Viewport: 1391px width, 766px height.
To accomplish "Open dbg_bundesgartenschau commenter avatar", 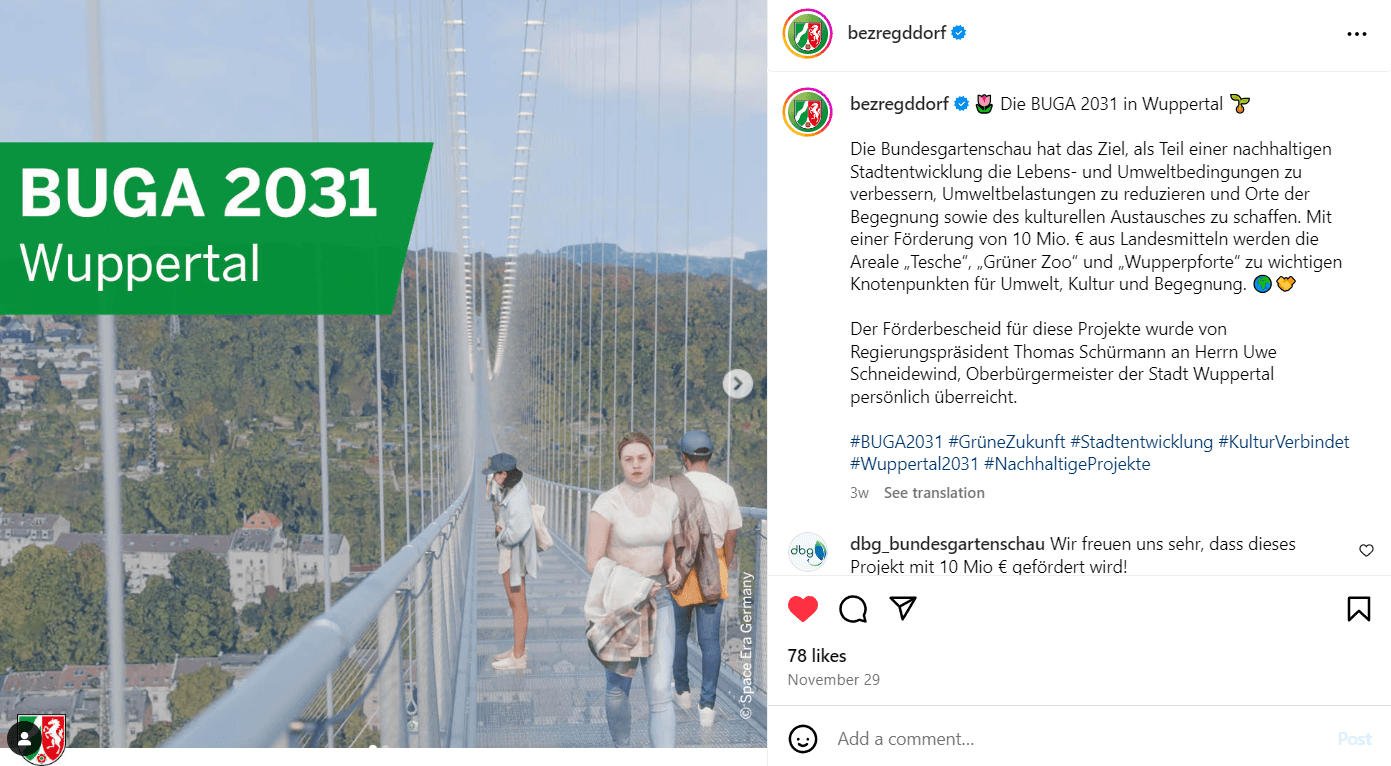I will tap(808, 552).
